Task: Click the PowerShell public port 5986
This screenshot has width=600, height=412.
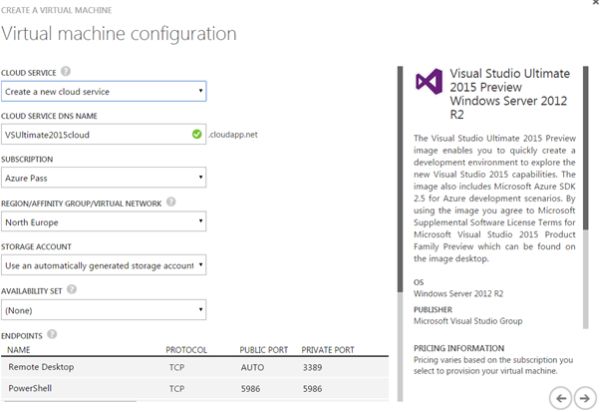Action: click(x=252, y=386)
